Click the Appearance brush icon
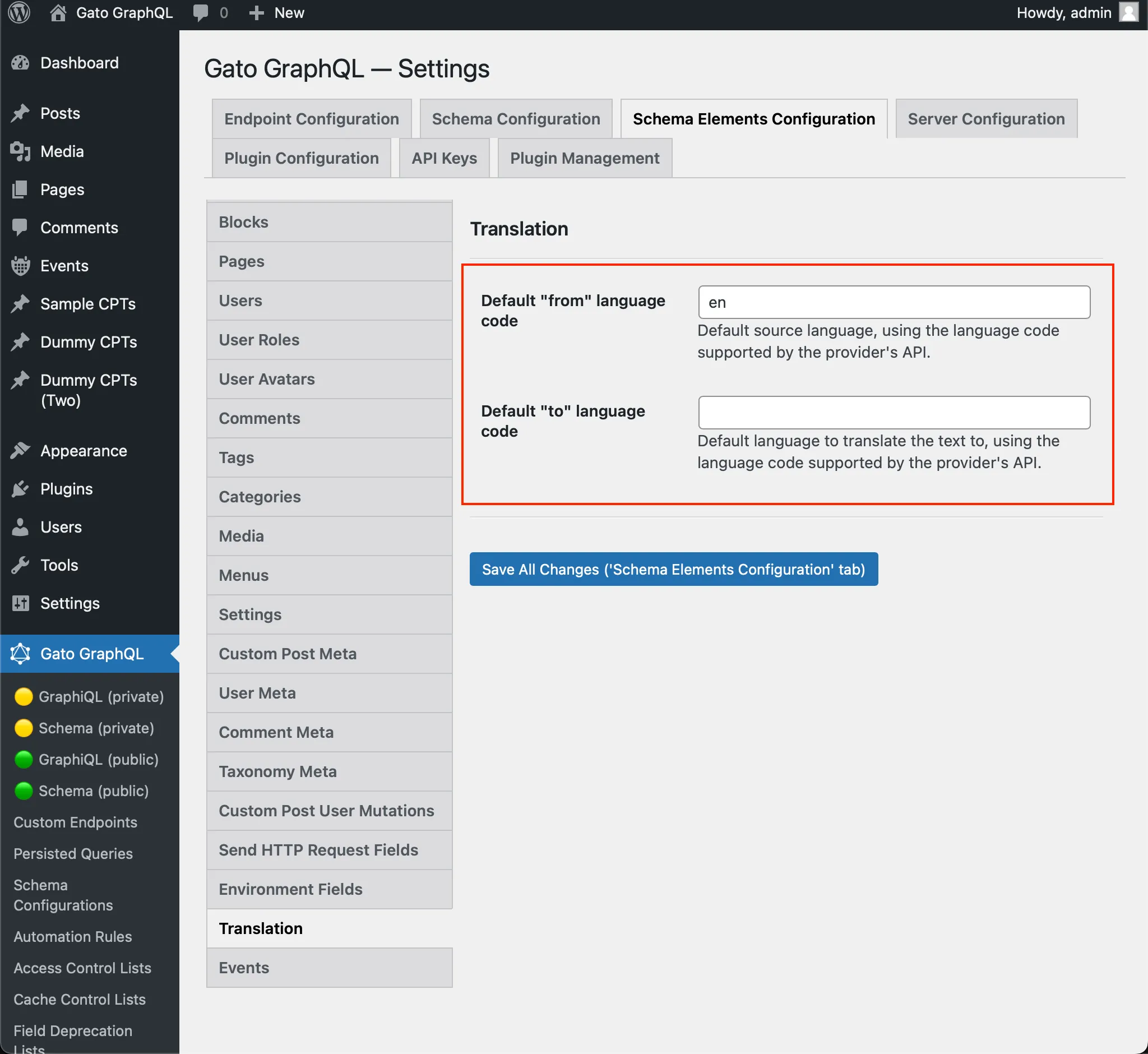The width and height of the screenshot is (1148, 1054). coord(21,451)
